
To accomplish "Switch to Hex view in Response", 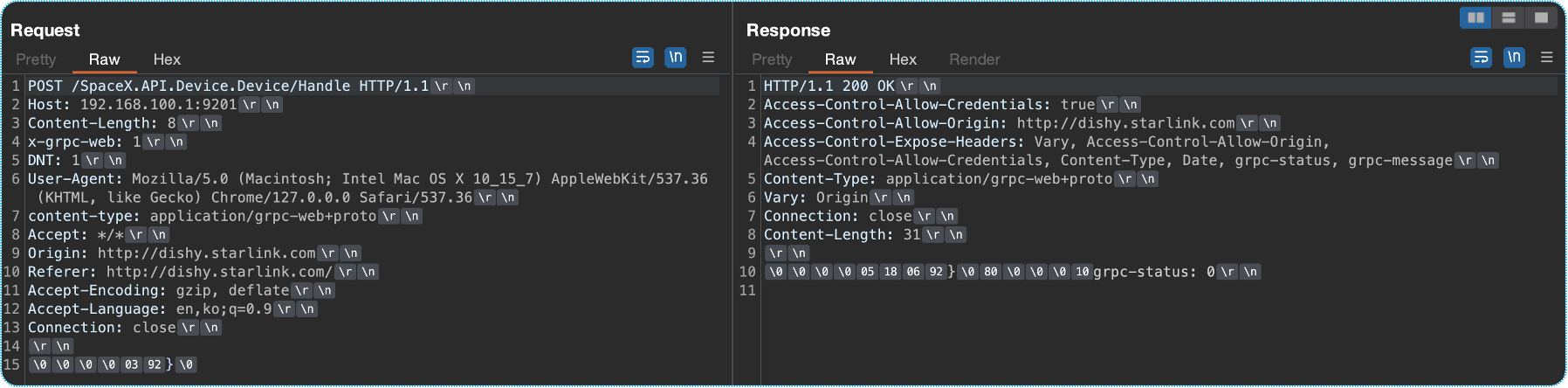I will coord(903,59).
